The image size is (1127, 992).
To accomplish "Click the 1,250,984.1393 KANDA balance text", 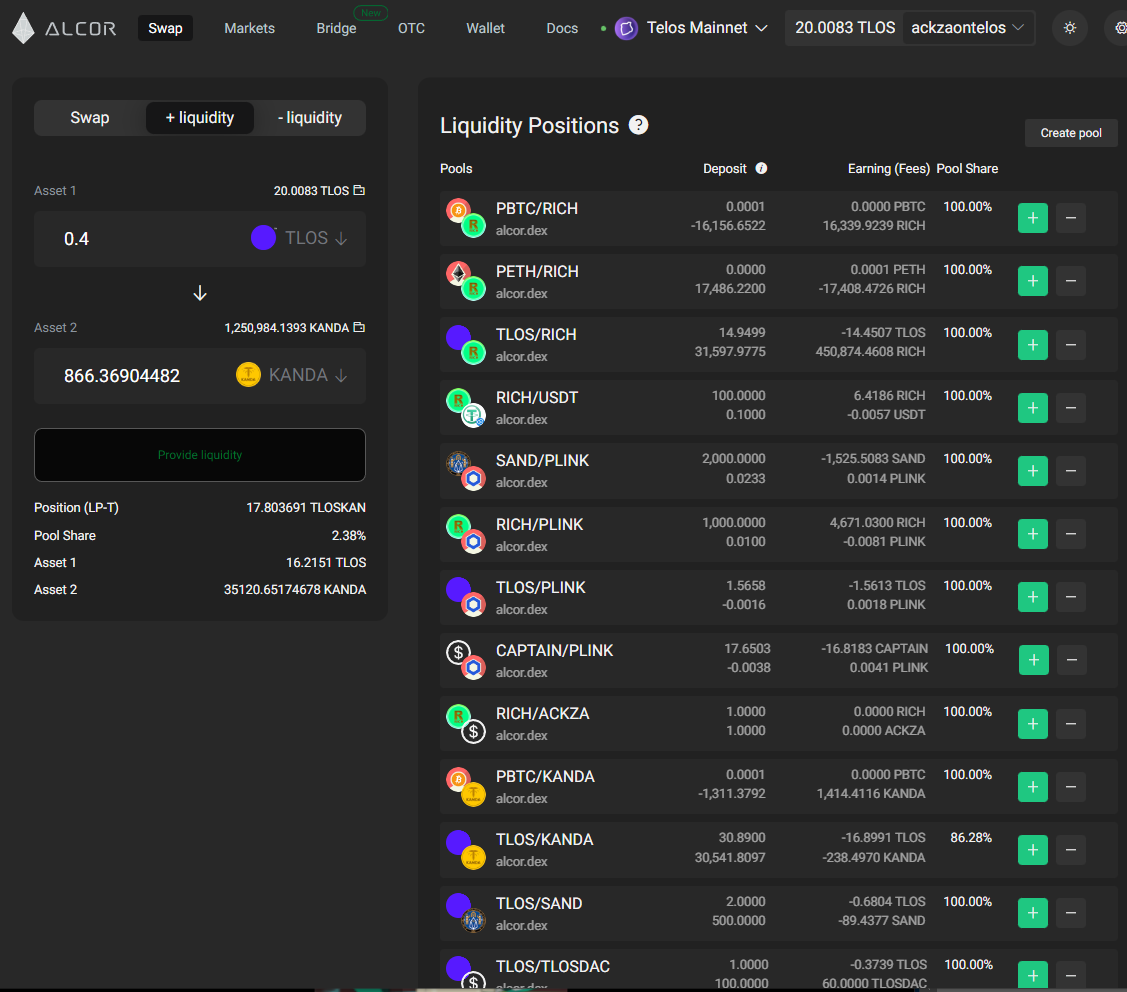I will pos(286,328).
